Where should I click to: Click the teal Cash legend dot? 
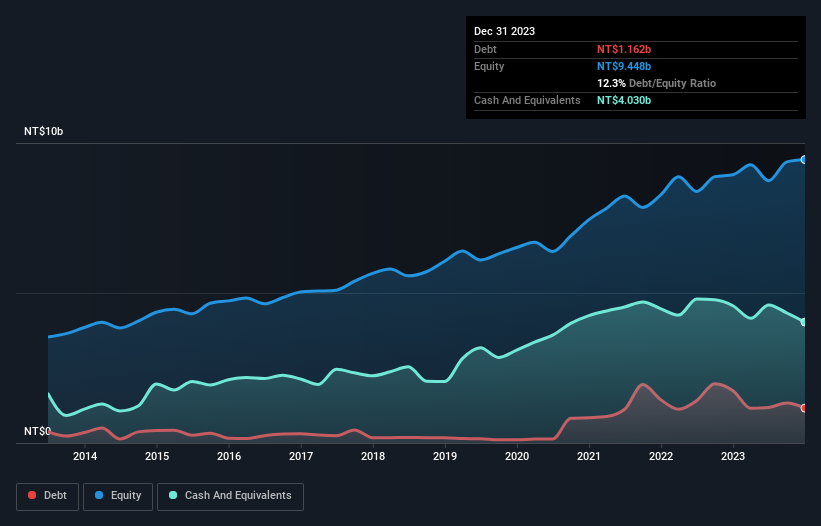click(173, 495)
